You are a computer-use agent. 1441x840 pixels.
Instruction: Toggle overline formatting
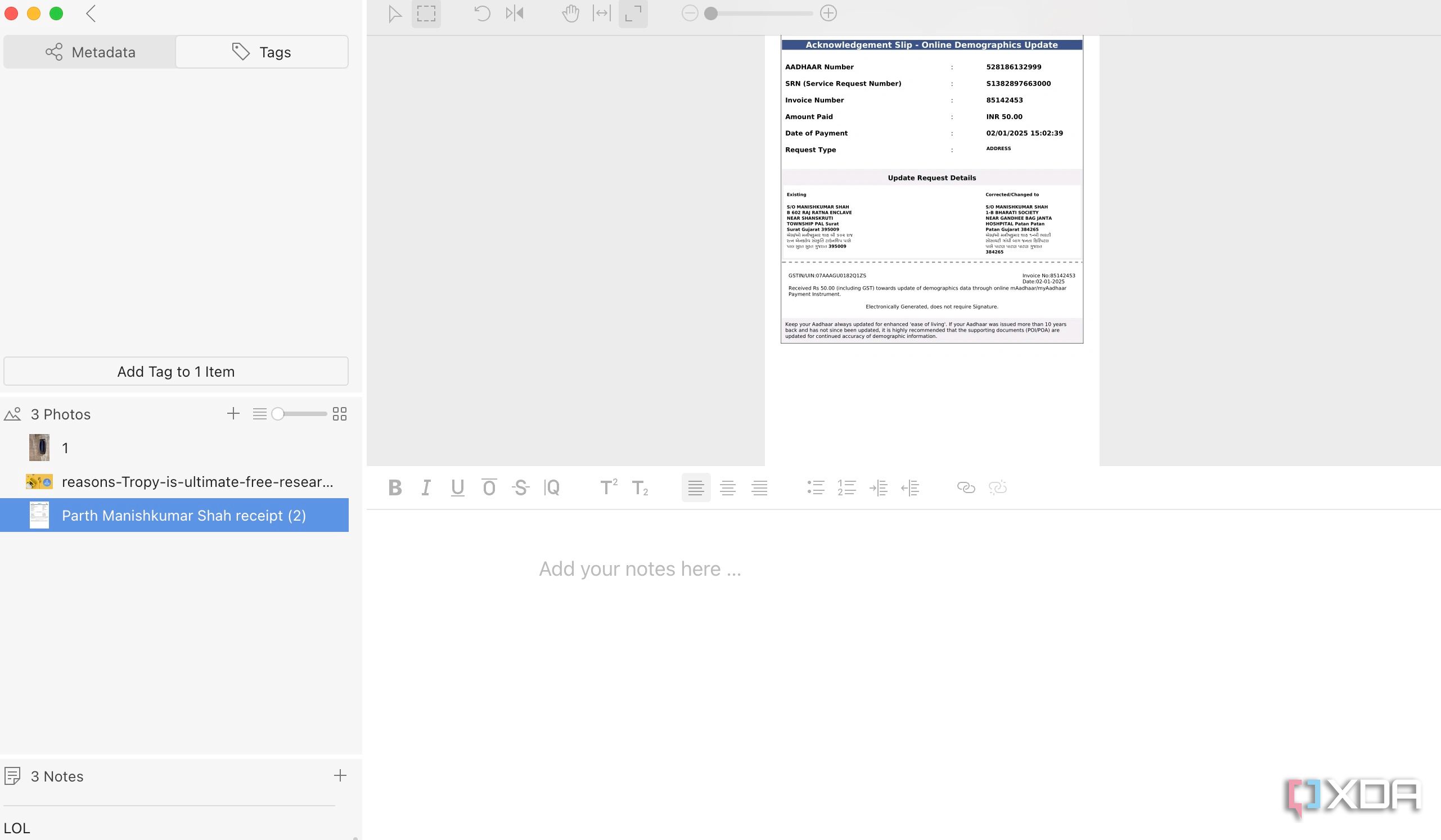click(489, 487)
